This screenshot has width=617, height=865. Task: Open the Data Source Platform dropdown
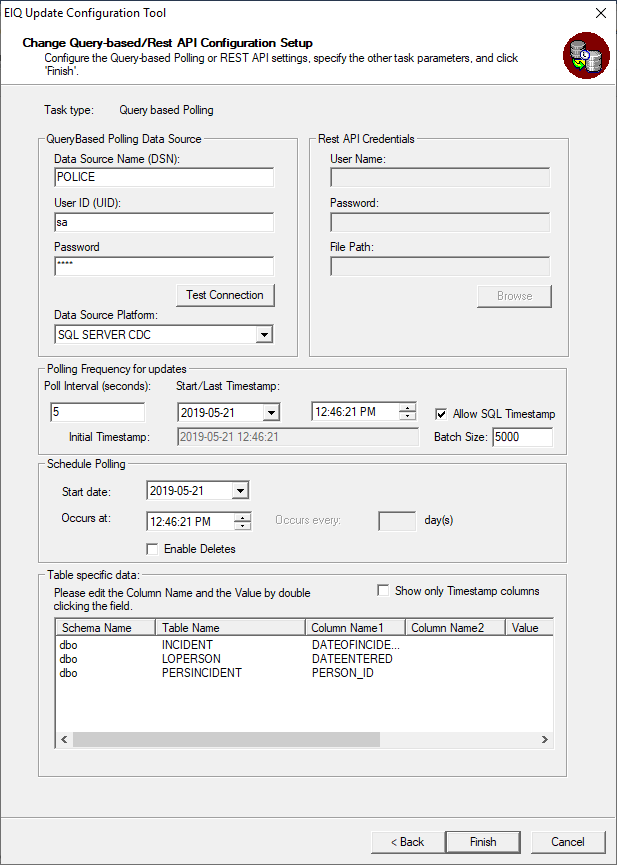(264, 335)
